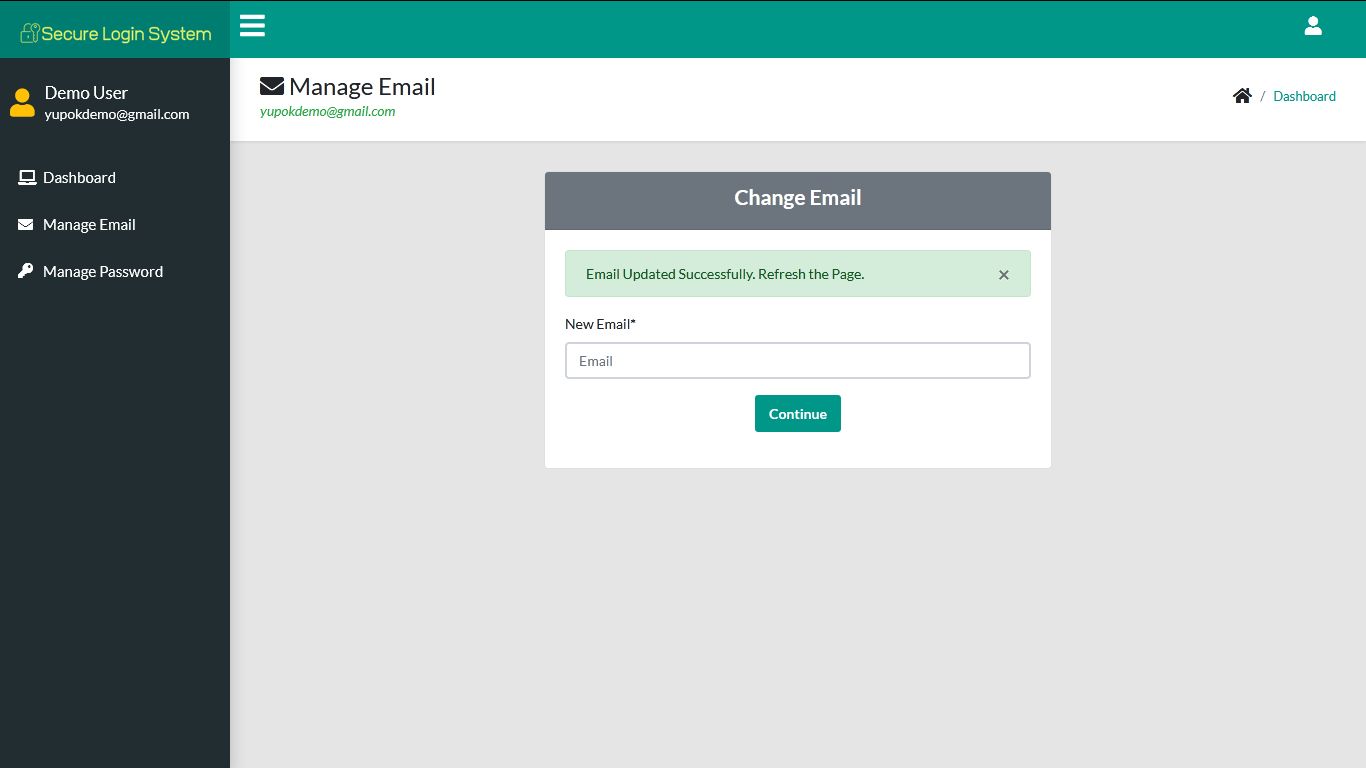Dismiss the Email Updated success alert
This screenshot has width=1366, height=768.
click(1003, 274)
